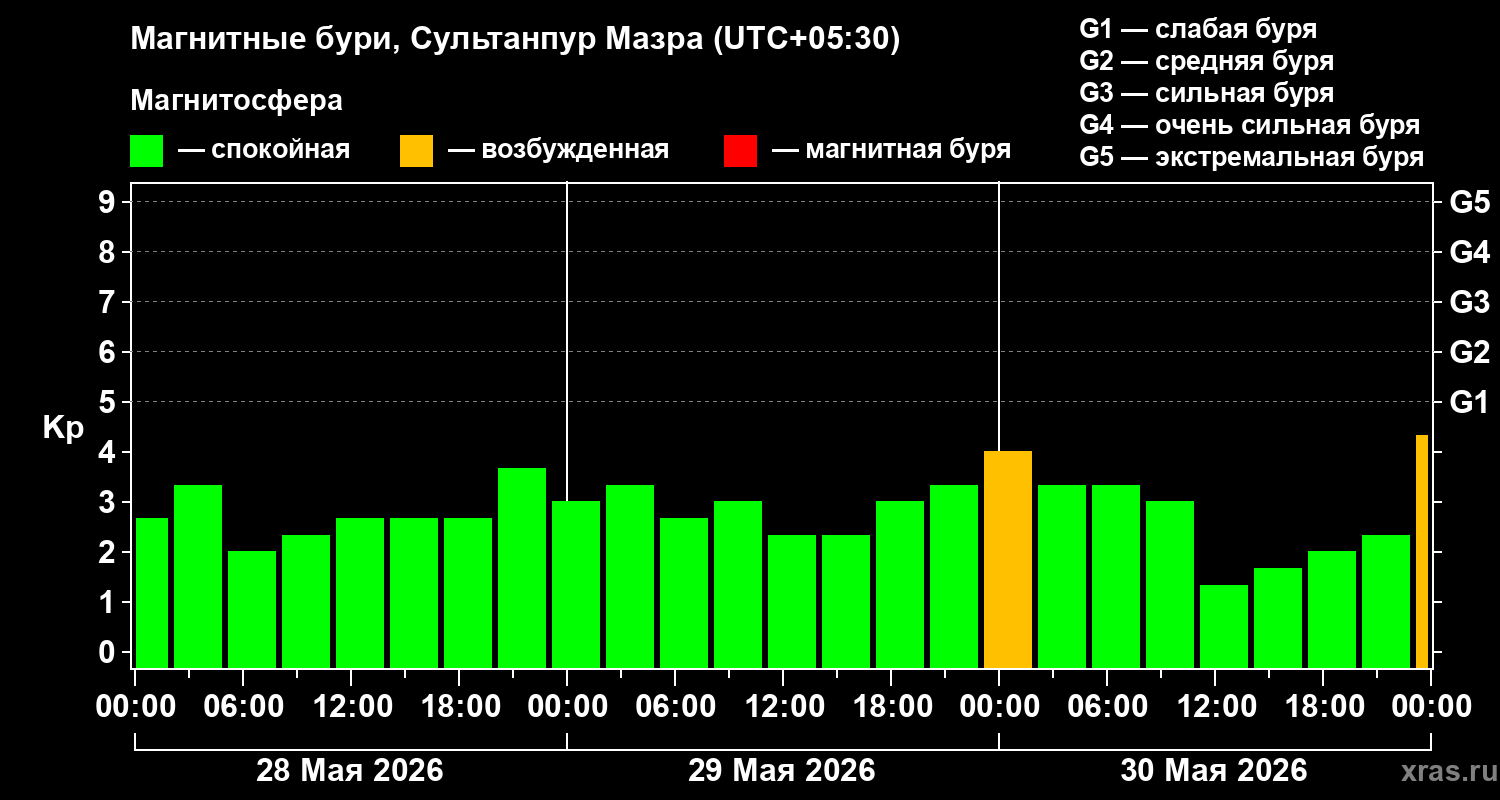Click the '29 Мая 2026' date label
The image size is (1500, 800).
(x=782, y=770)
